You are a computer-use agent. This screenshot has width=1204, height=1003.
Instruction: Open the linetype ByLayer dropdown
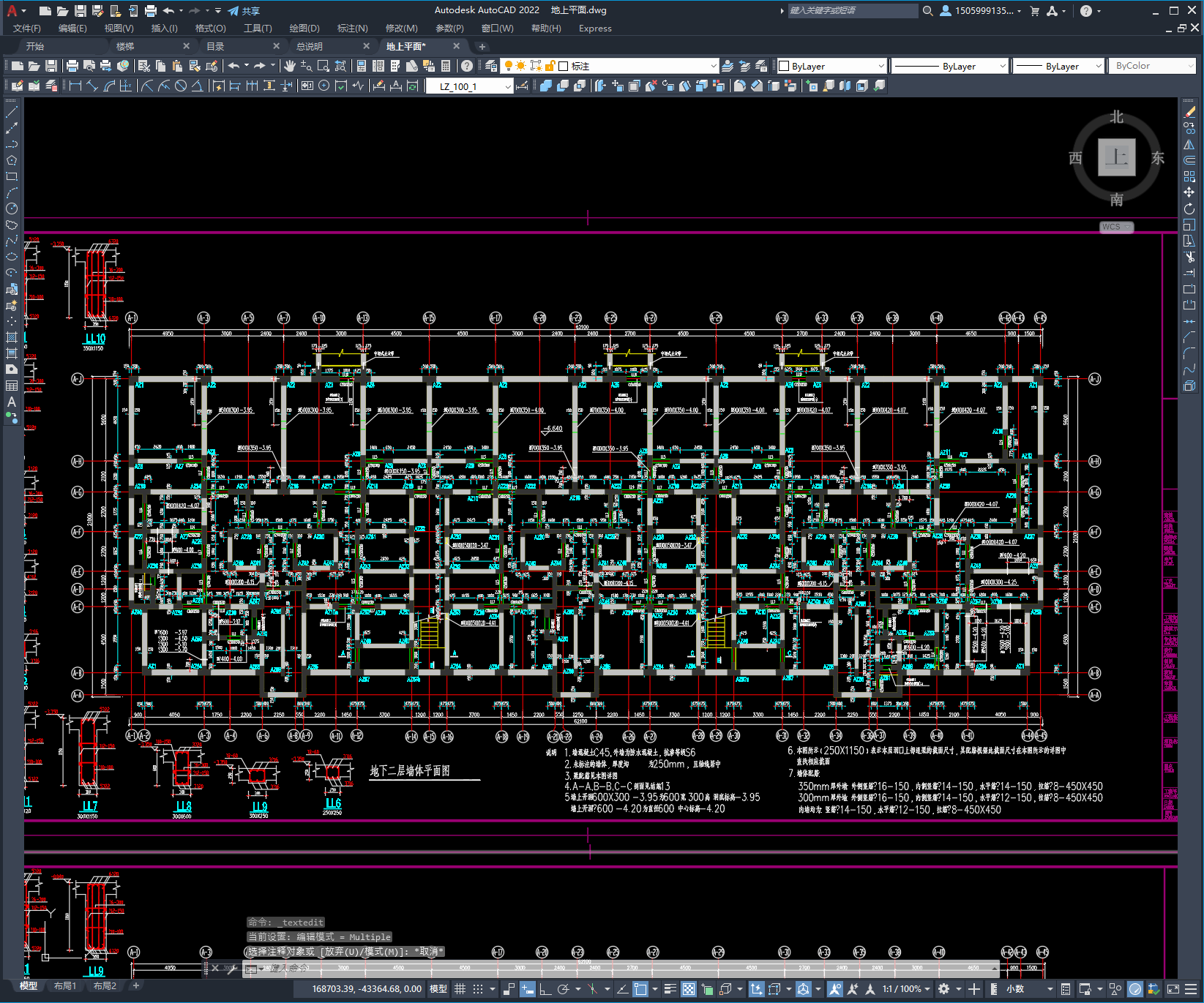pos(950,66)
